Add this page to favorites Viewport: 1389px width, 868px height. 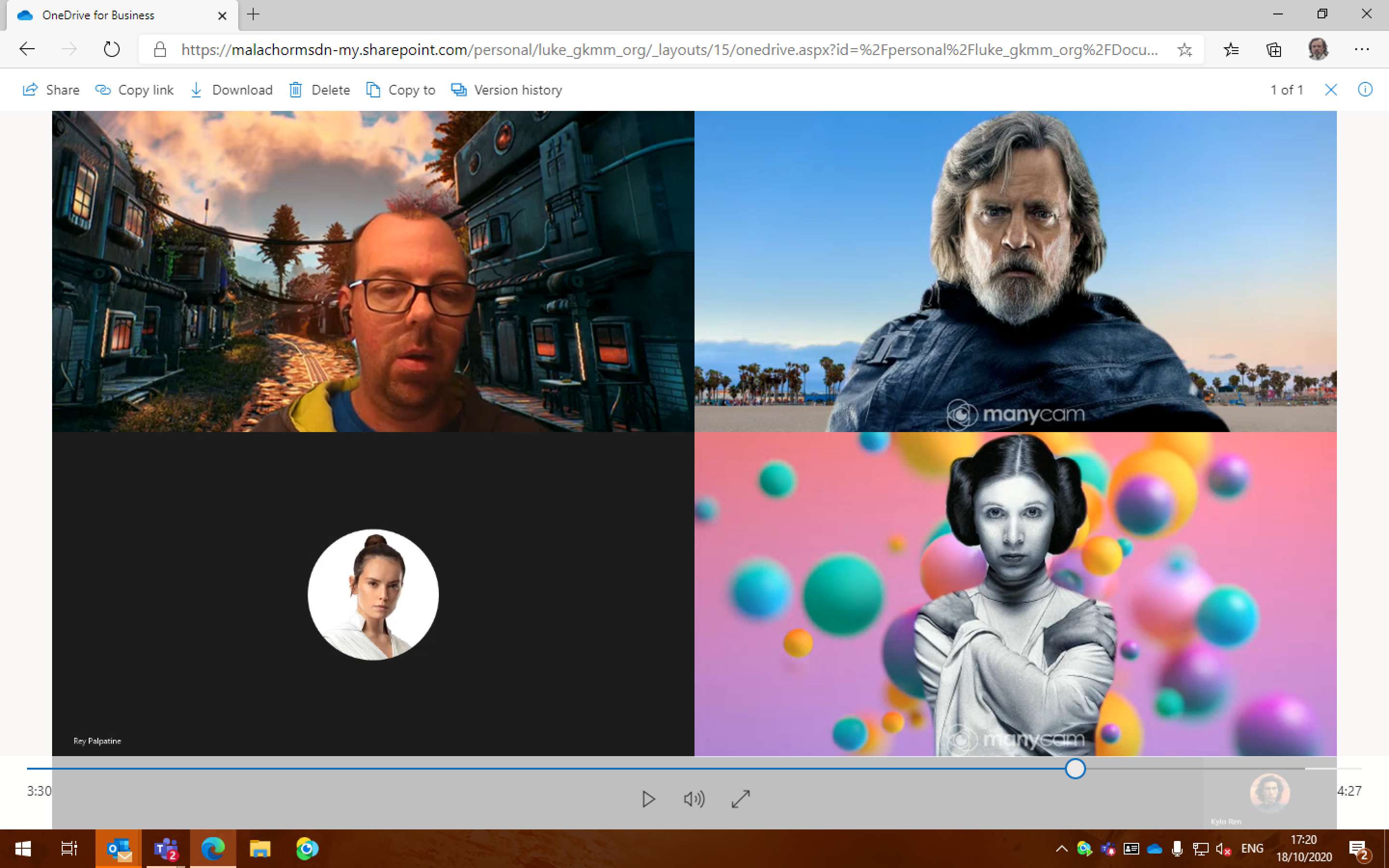1184,50
